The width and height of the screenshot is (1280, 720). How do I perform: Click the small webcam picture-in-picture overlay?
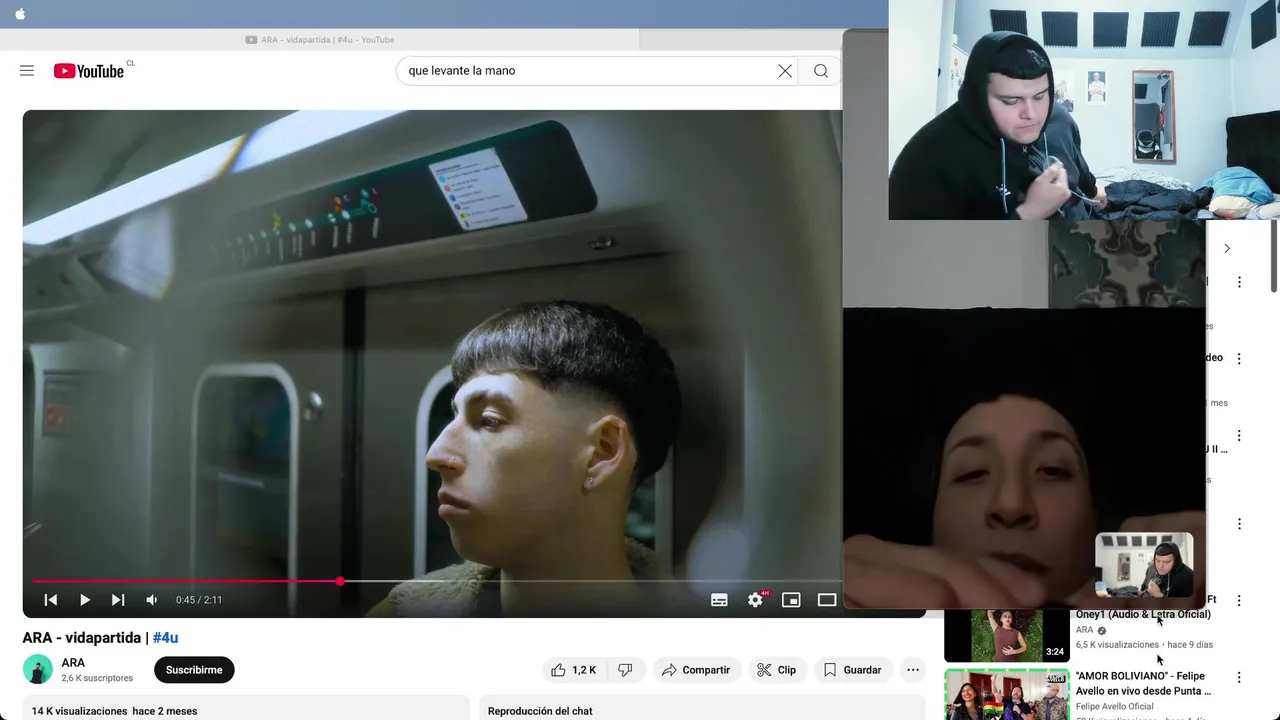(1144, 565)
